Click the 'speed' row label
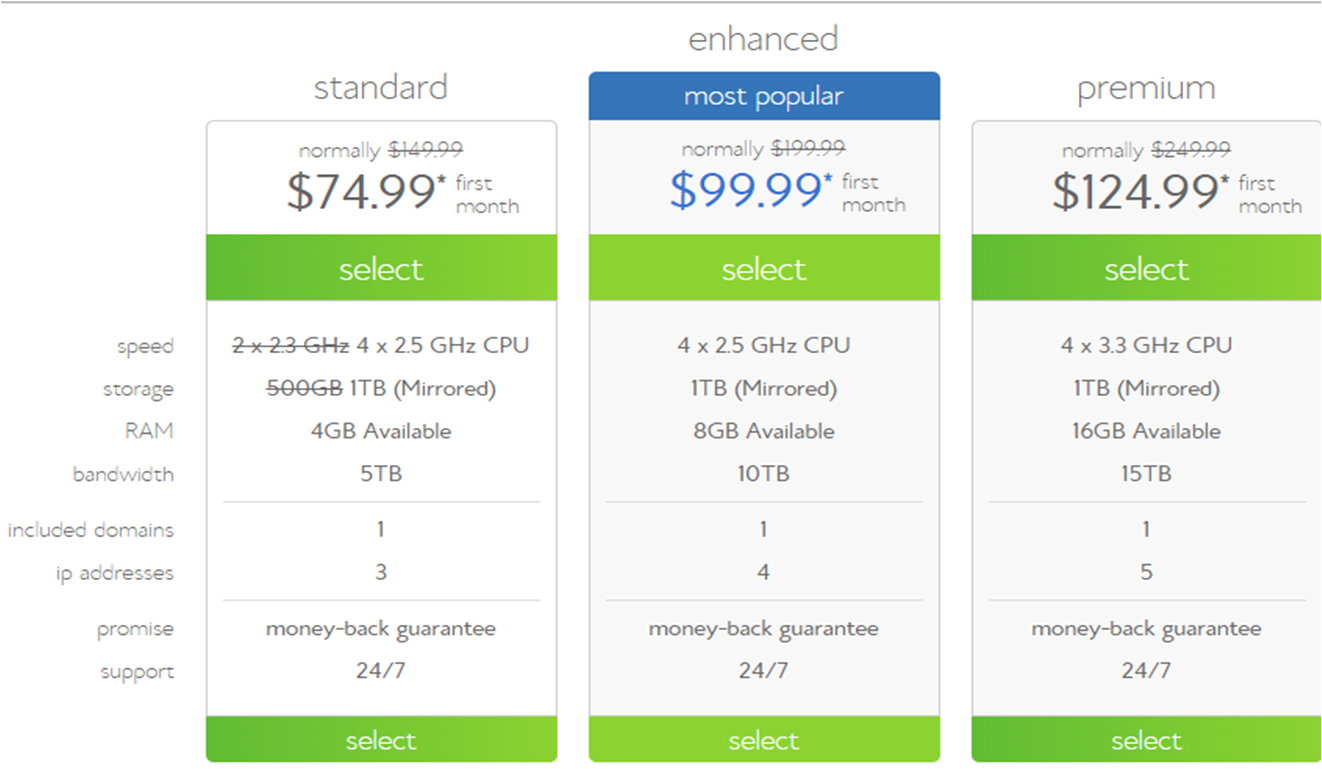 pyautogui.click(x=145, y=347)
